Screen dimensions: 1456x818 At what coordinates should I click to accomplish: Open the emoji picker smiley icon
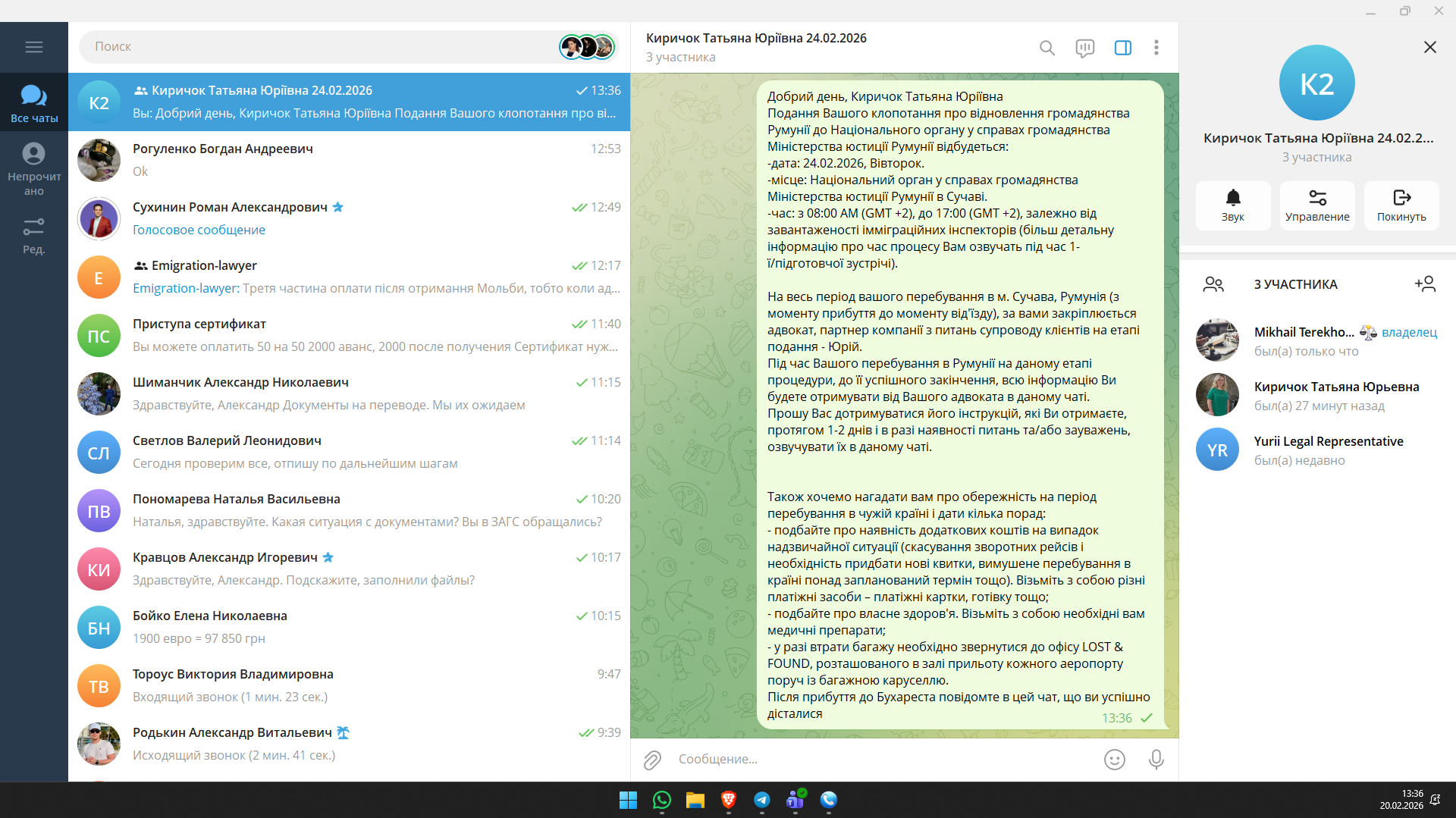point(1115,760)
